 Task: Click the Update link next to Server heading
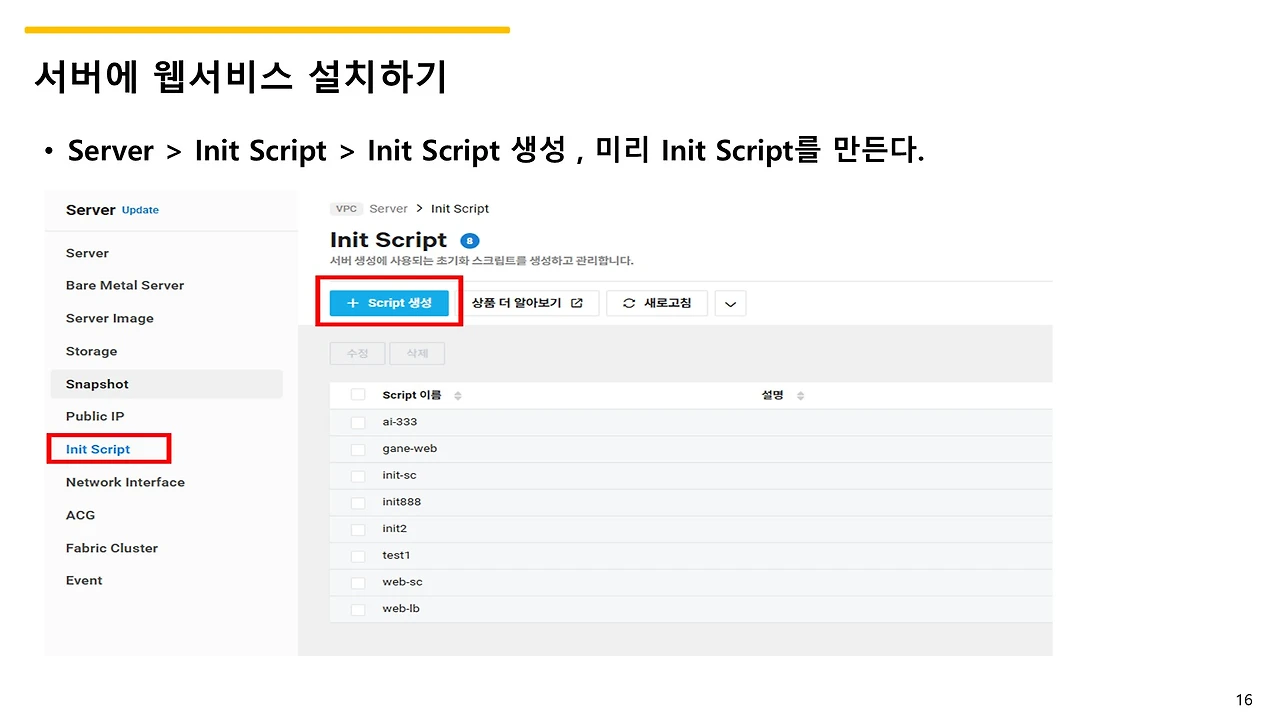[x=140, y=210]
